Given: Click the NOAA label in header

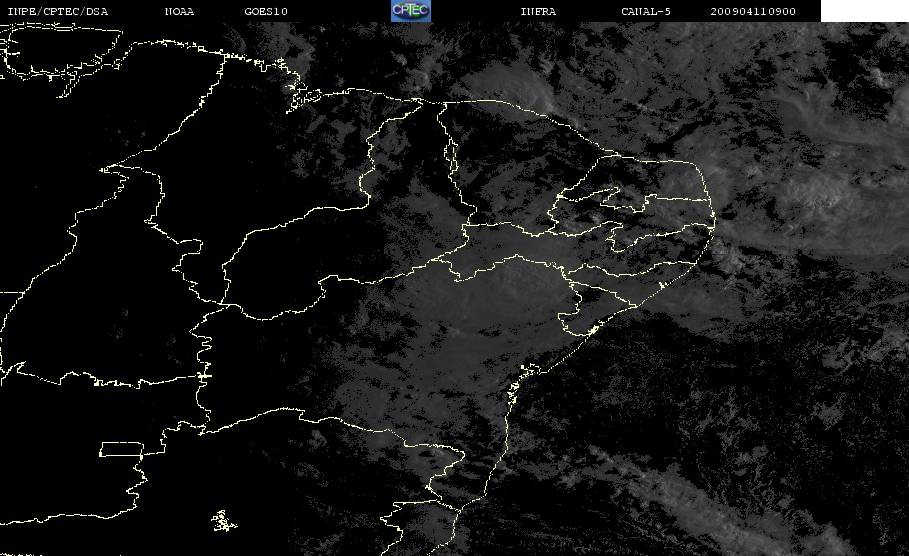Looking at the screenshot, I should coord(179,12).
